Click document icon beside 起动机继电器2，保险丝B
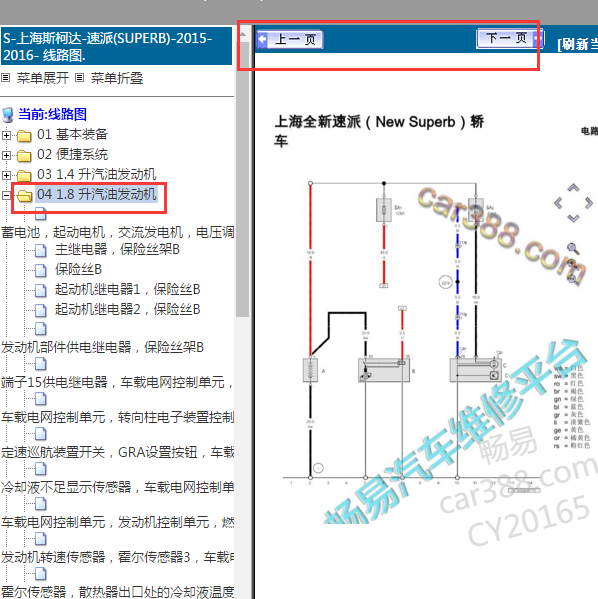The height and width of the screenshot is (599, 598). (x=41, y=310)
